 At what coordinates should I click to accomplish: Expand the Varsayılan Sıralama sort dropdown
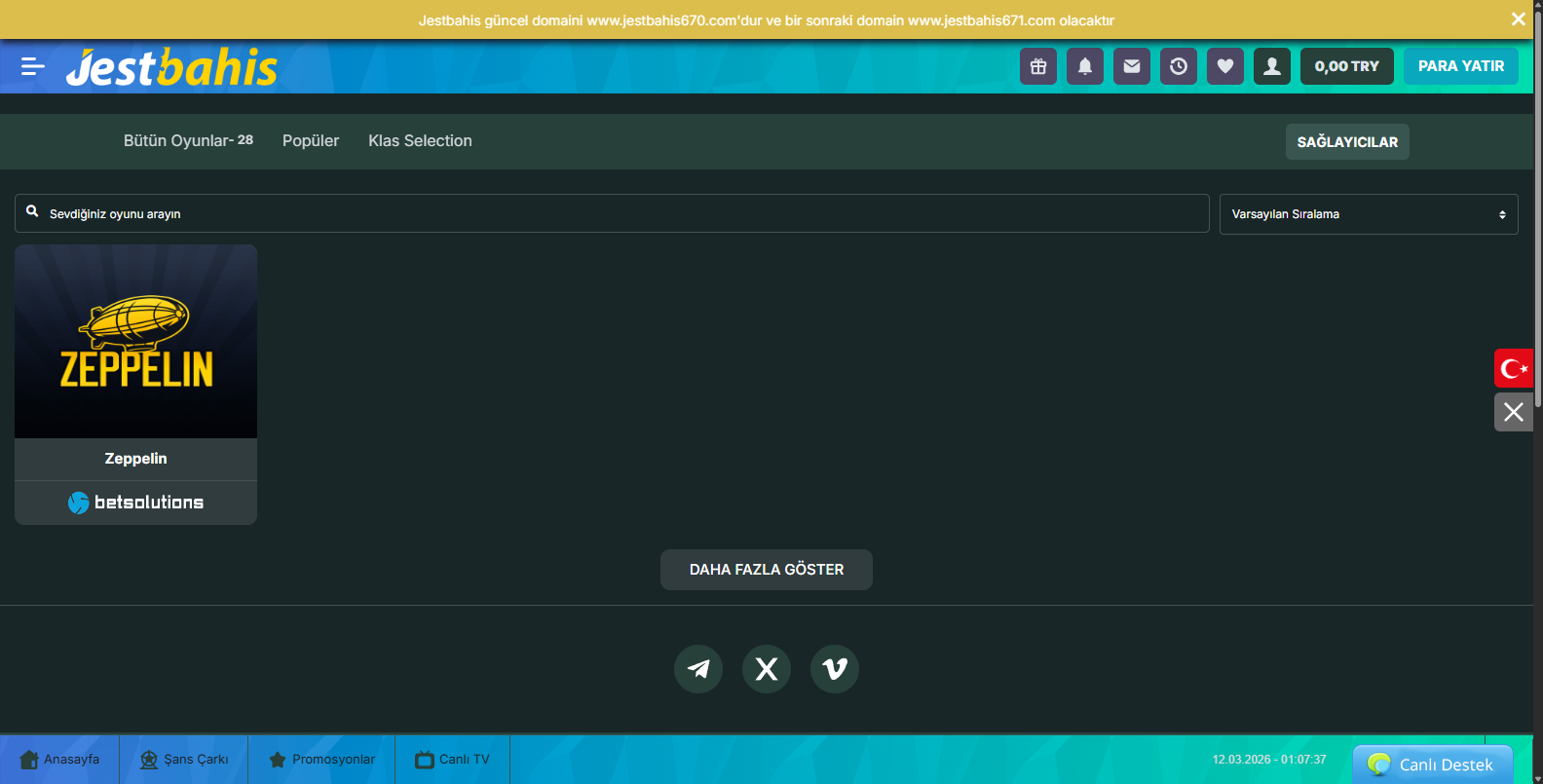(x=1368, y=214)
